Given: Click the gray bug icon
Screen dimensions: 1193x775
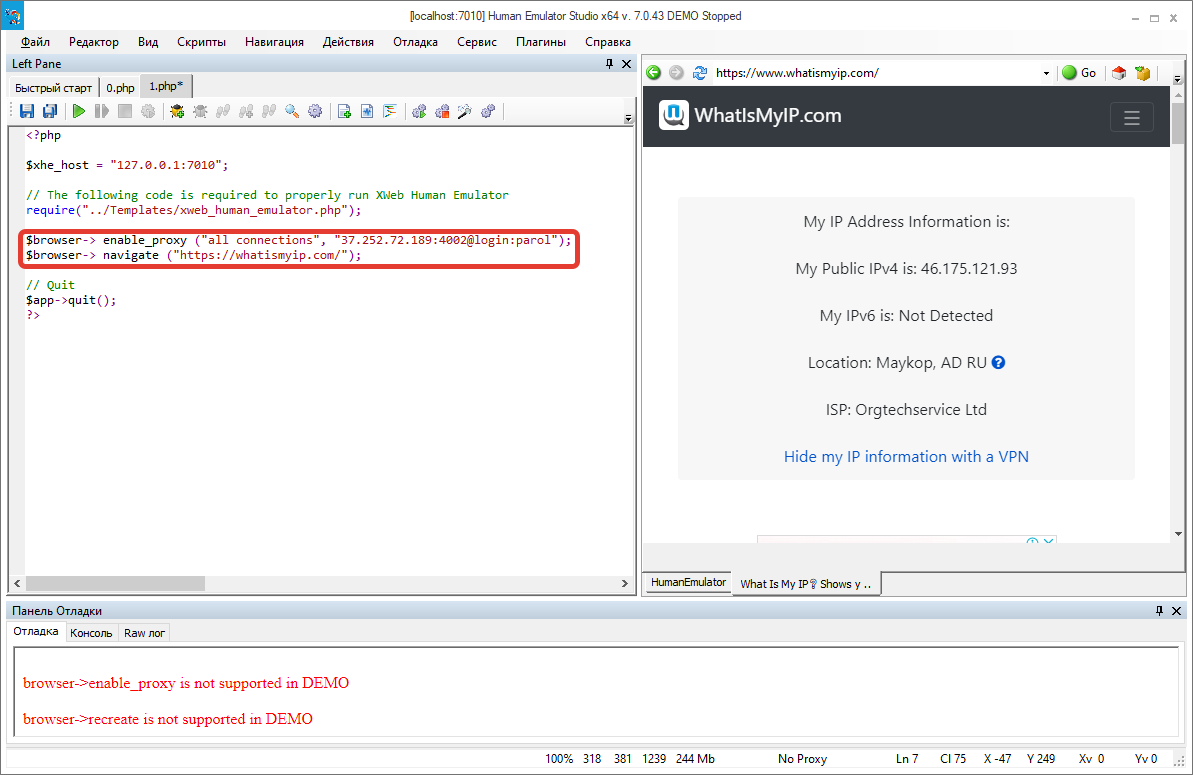Looking at the screenshot, I should (x=200, y=111).
